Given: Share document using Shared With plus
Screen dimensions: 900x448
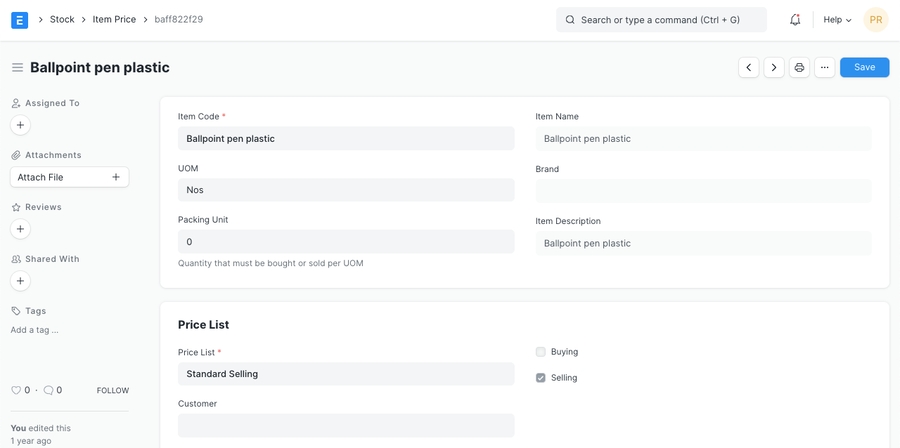Looking at the screenshot, I should (x=20, y=281).
